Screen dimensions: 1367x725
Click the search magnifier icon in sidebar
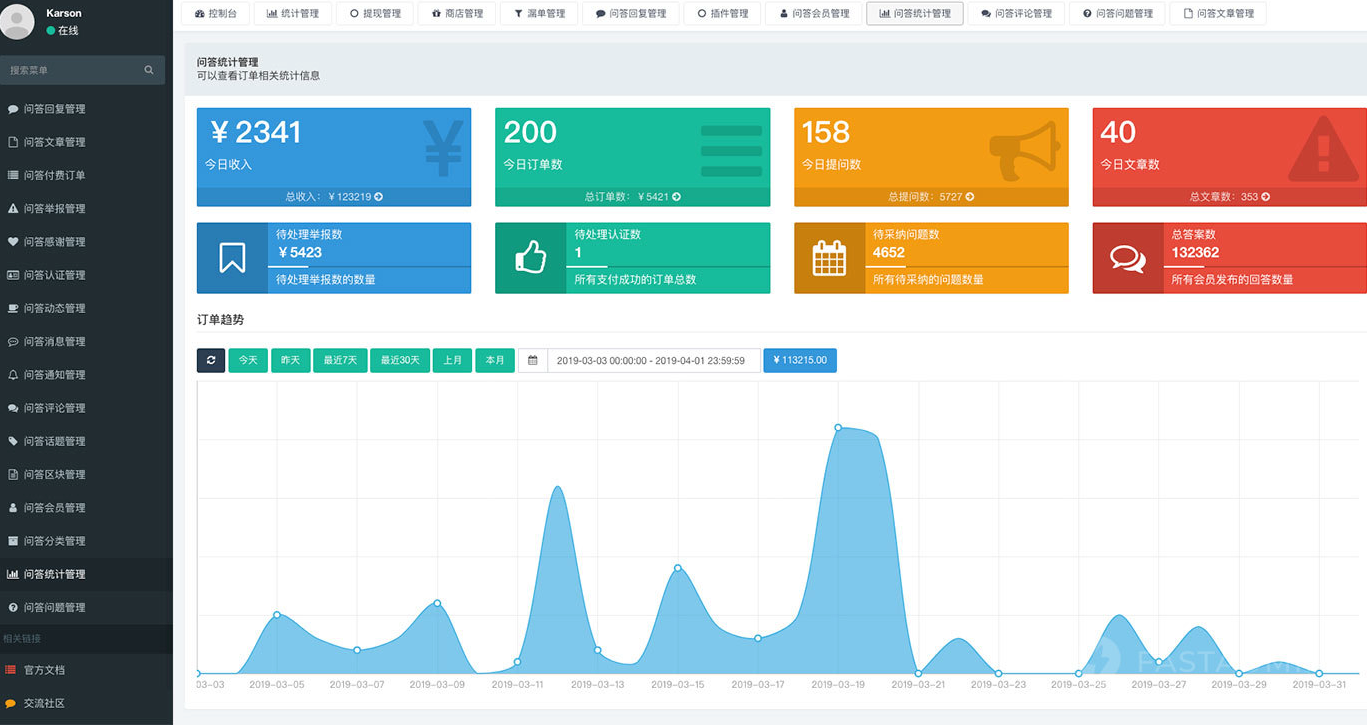149,70
